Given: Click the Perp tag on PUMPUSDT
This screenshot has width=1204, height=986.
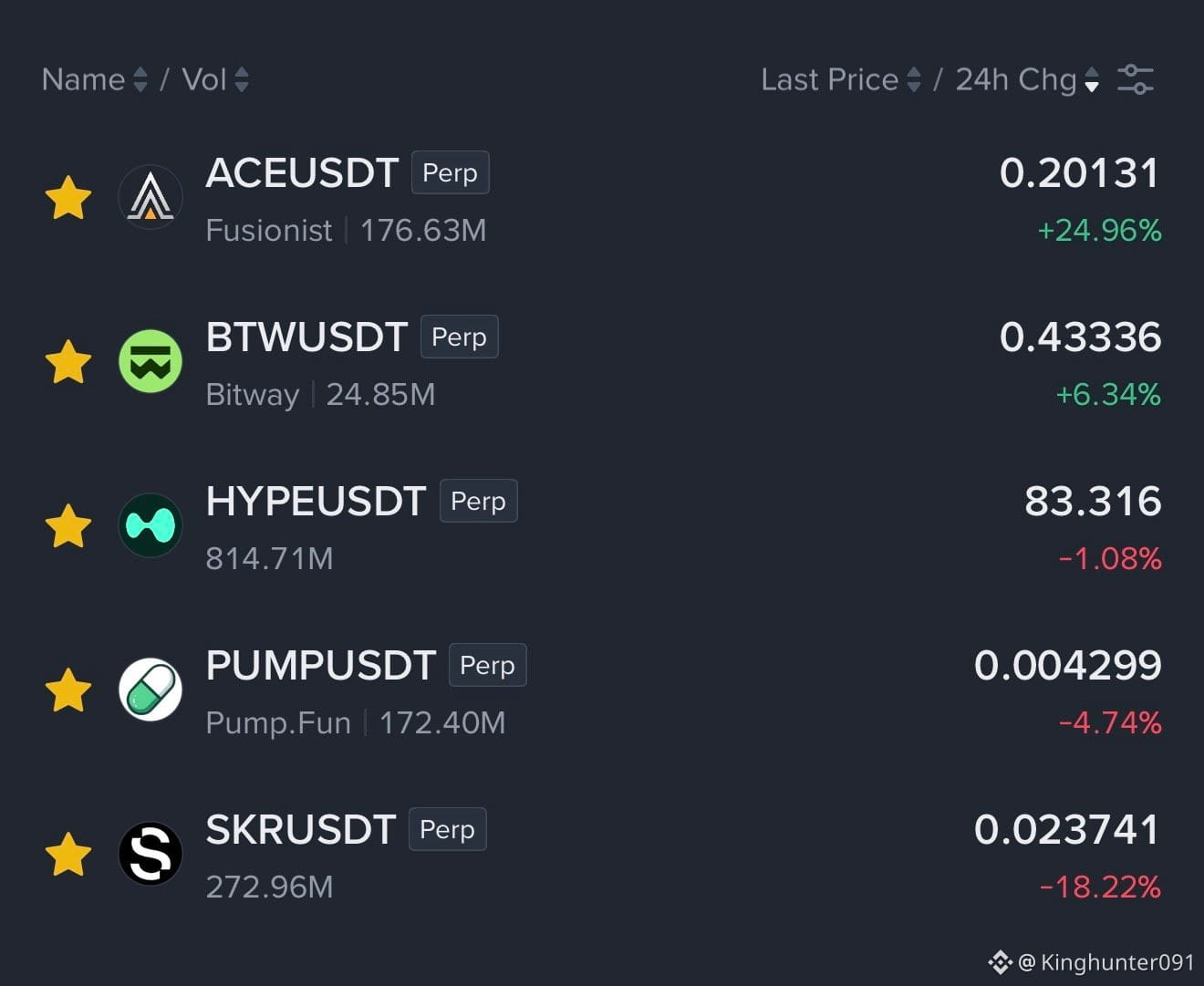Looking at the screenshot, I should click(x=487, y=665).
